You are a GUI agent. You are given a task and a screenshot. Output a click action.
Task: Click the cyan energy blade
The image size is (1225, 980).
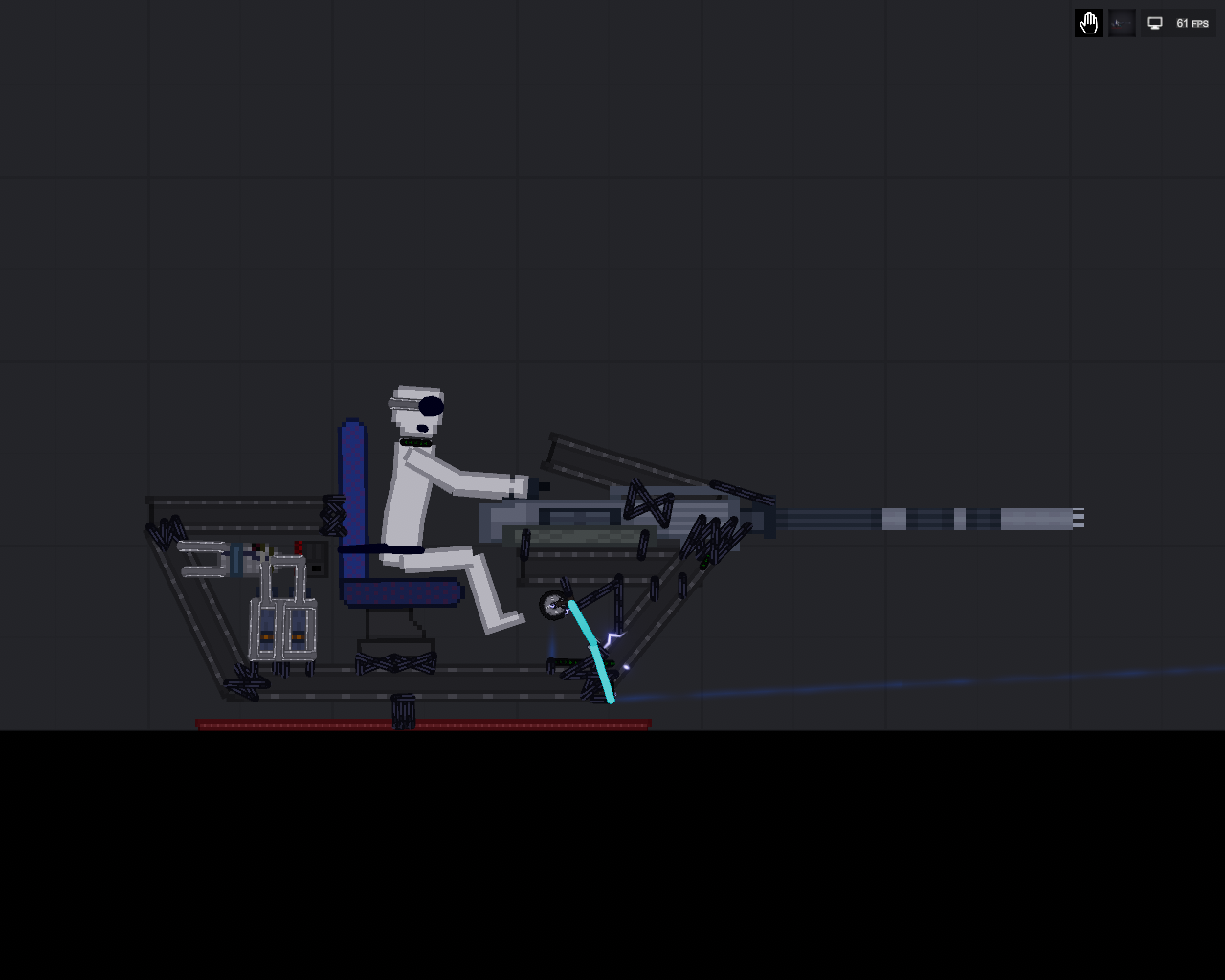point(591,652)
